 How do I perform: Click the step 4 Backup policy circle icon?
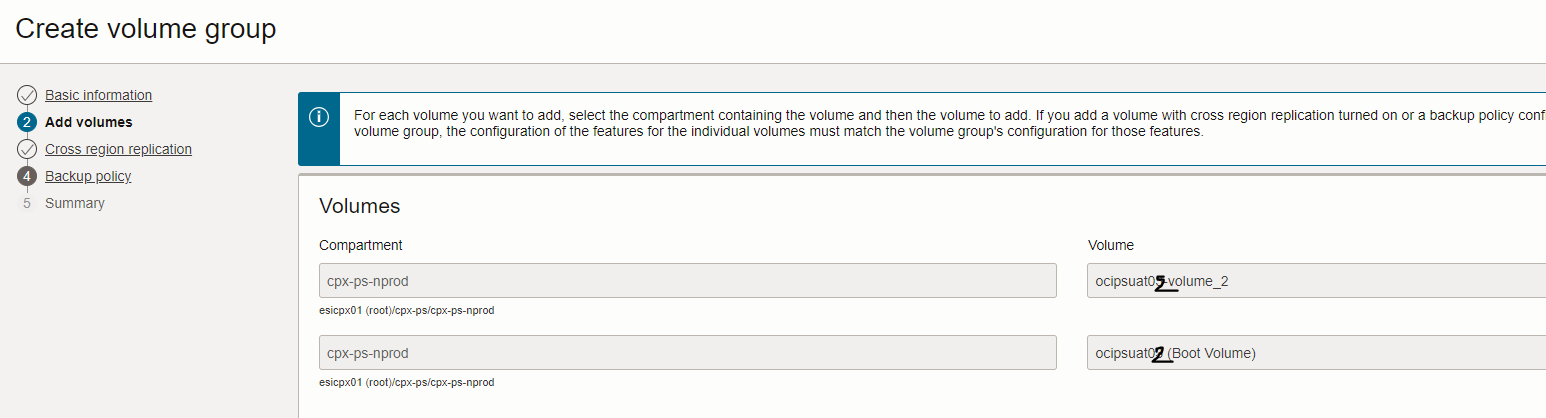(27, 176)
